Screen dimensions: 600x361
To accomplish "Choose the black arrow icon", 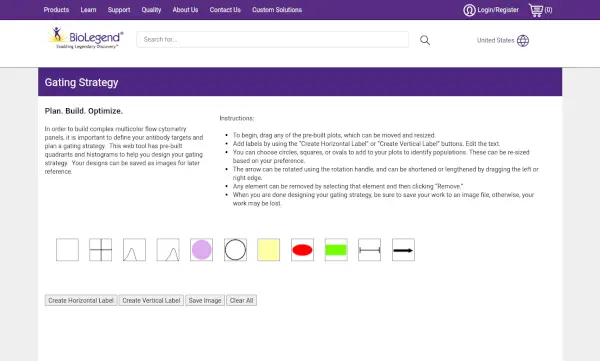I will click(403, 250).
